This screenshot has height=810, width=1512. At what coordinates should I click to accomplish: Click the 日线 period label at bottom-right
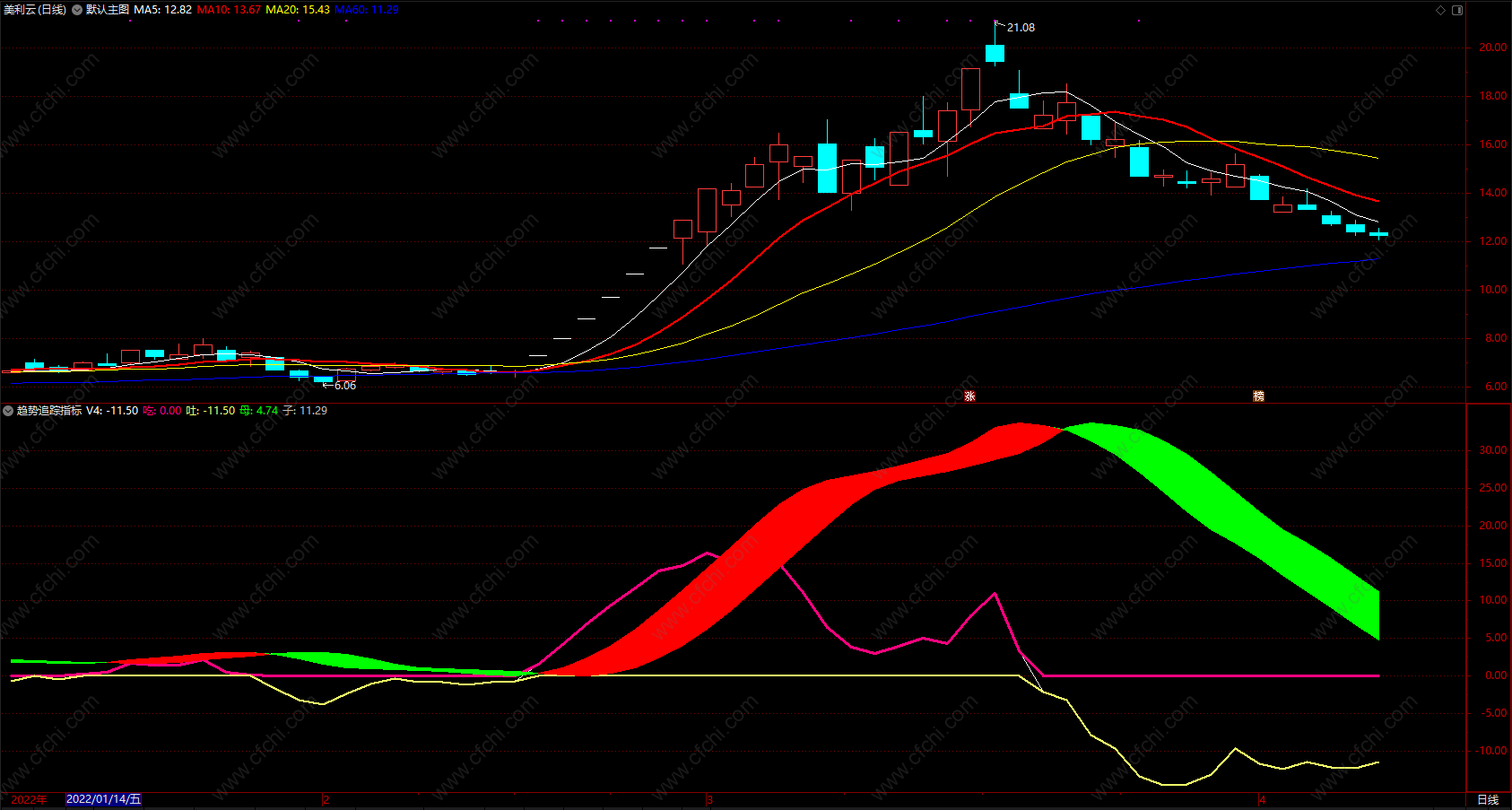click(1488, 799)
